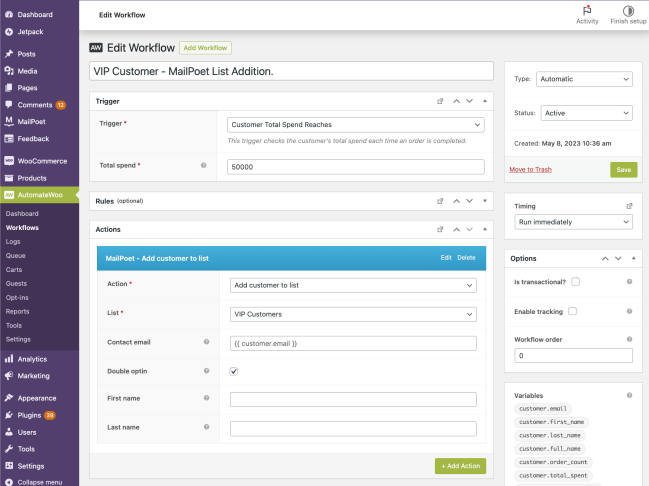Click the Save button

[623, 170]
